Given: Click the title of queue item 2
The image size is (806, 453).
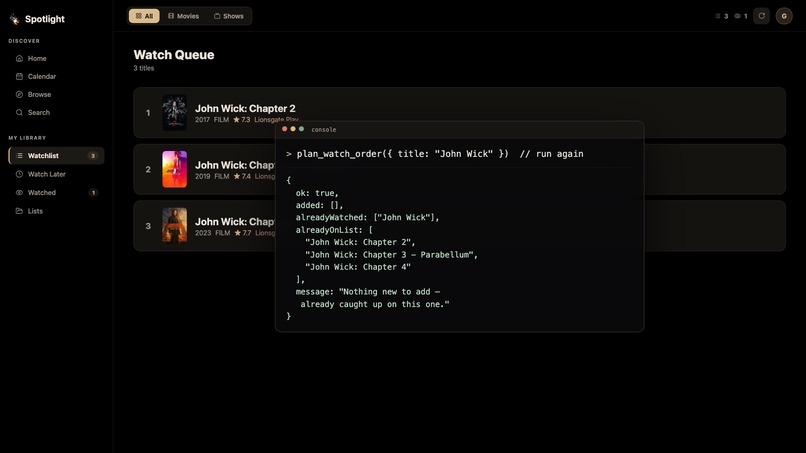Looking at the screenshot, I should click(235, 165).
